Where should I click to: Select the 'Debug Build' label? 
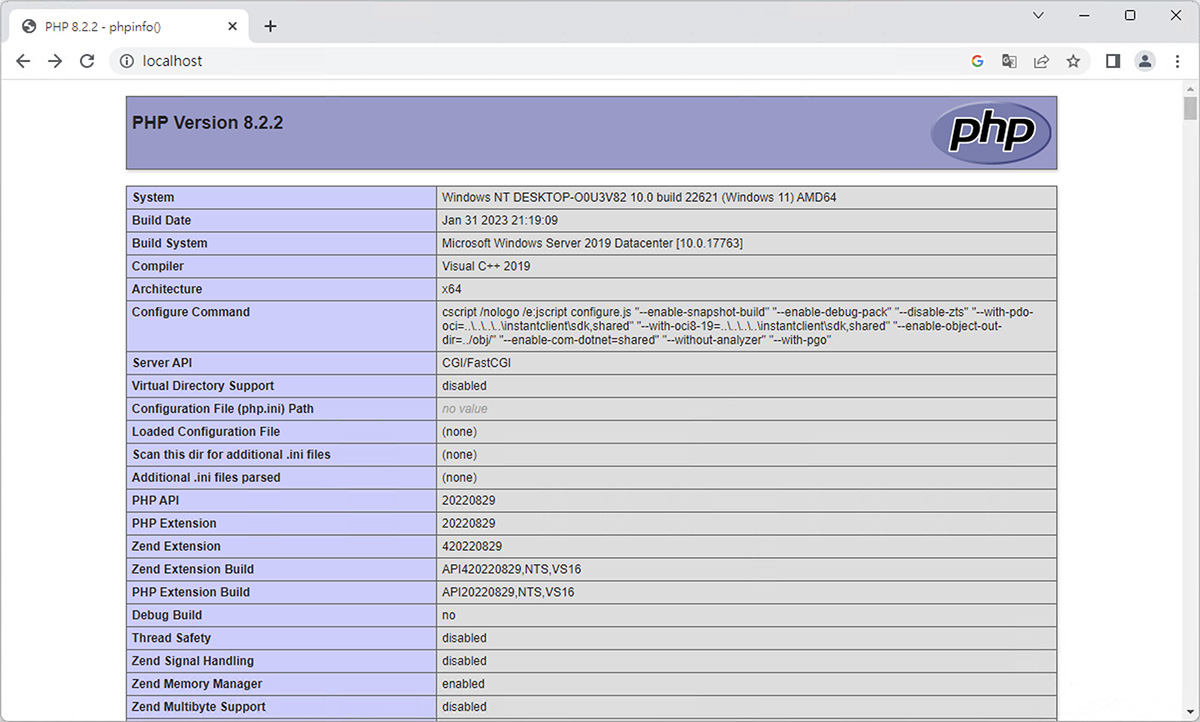167,616
